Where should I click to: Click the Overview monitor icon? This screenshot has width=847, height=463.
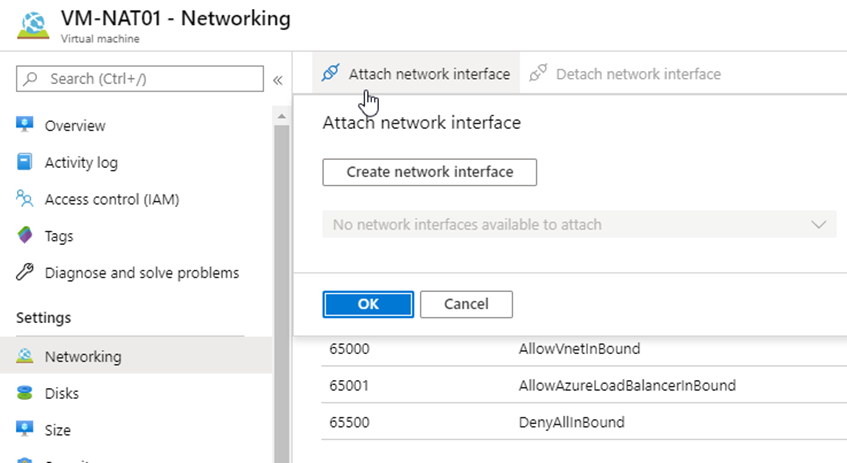[x=25, y=125]
